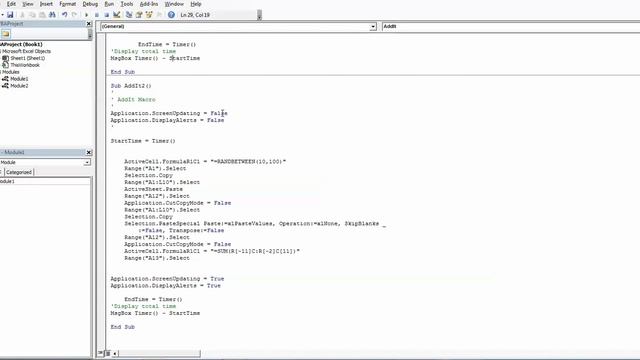The height and width of the screenshot is (360, 640).
Task: Click the Sheet1 worksheet icon
Action: tap(5, 58)
